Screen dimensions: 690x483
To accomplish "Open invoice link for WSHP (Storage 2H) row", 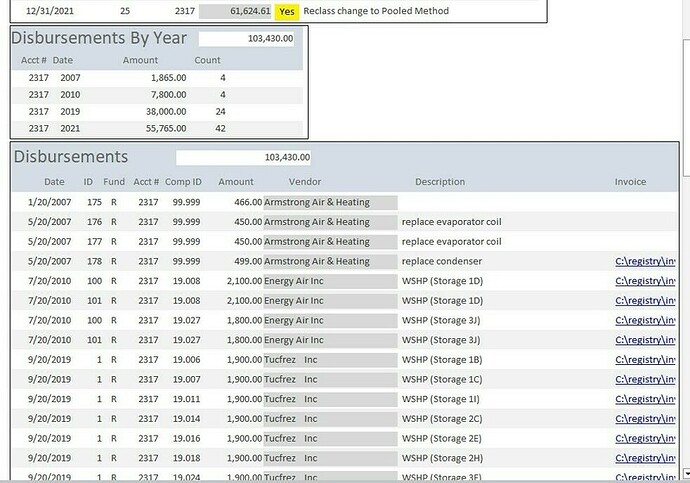I will click(x=645, y=458).
